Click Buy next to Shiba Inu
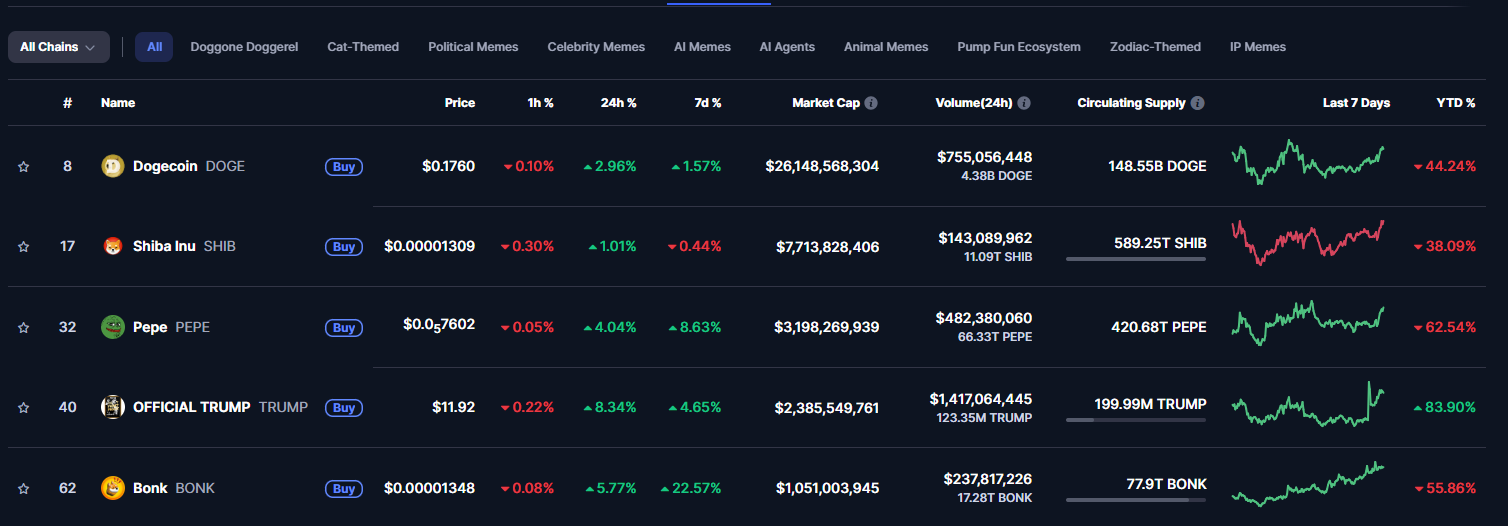This screenshot has height=526, width=1508. 344,247
